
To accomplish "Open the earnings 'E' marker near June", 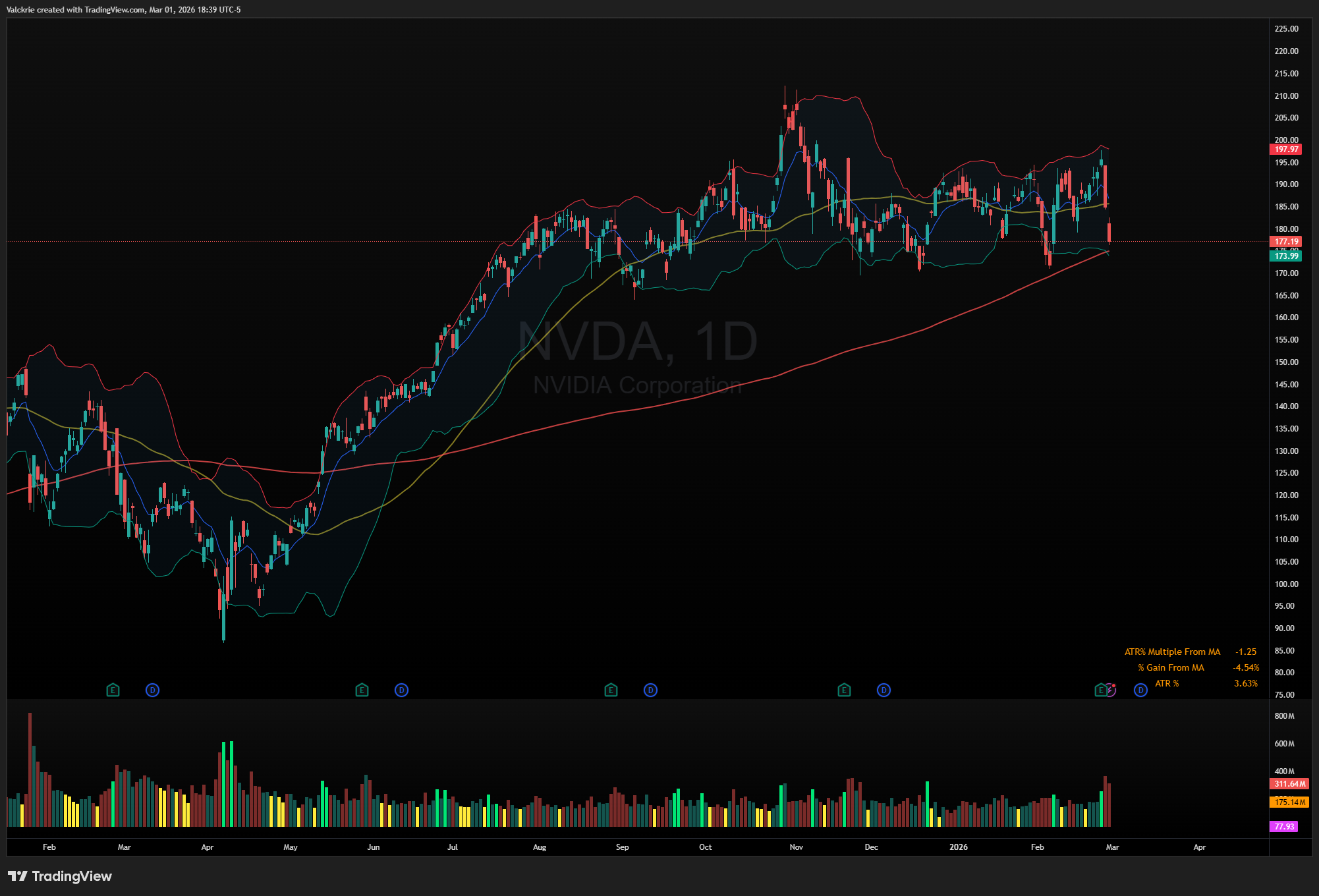I will coord(362,690).
